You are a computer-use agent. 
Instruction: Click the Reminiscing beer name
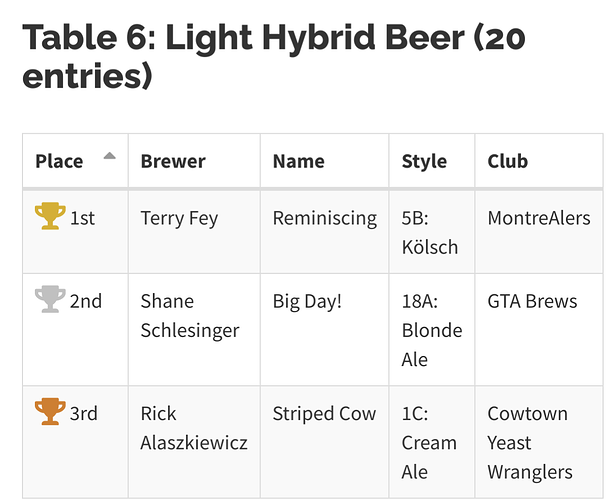(324, 218)
